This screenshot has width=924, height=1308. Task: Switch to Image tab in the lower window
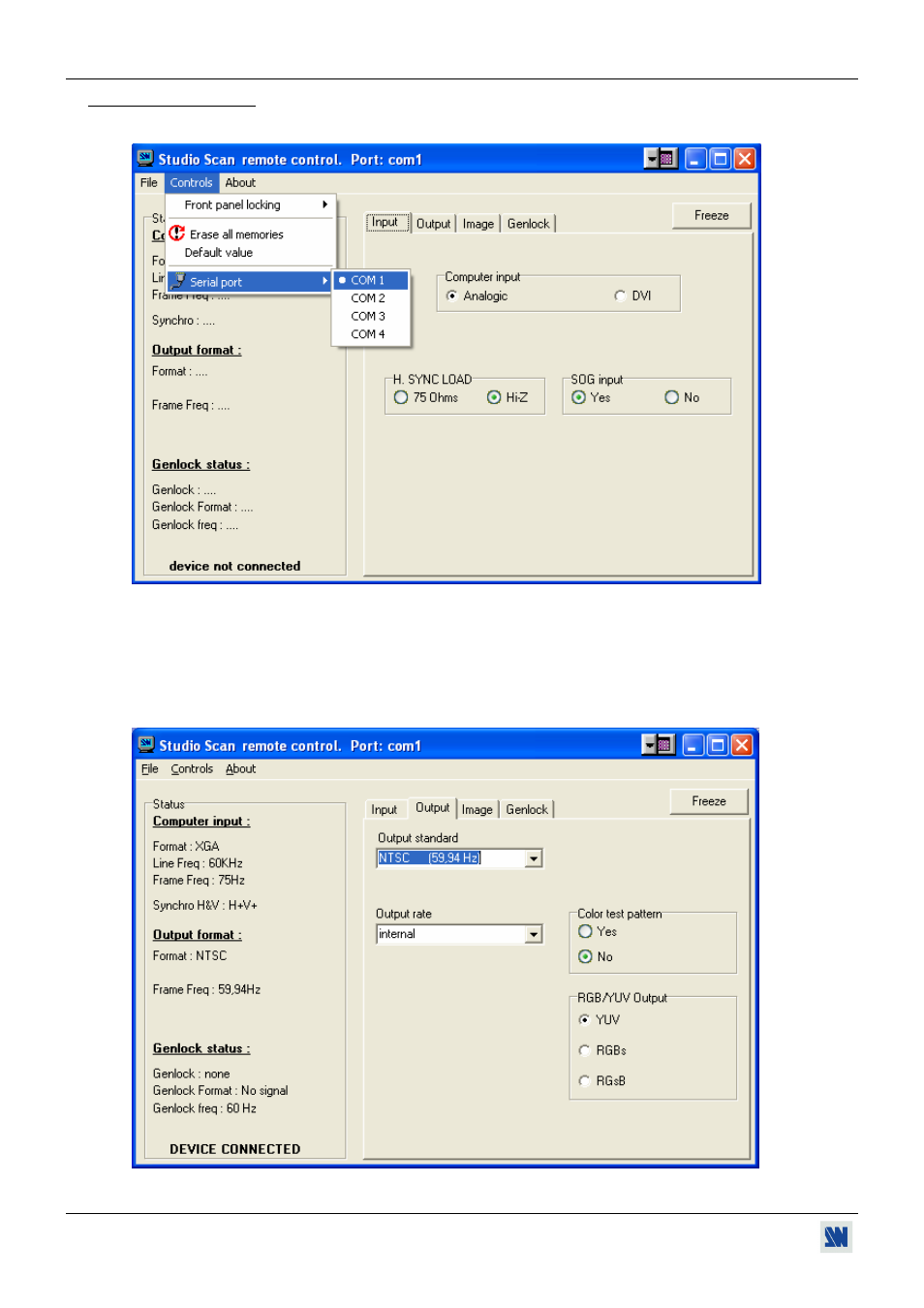(477, 809)
